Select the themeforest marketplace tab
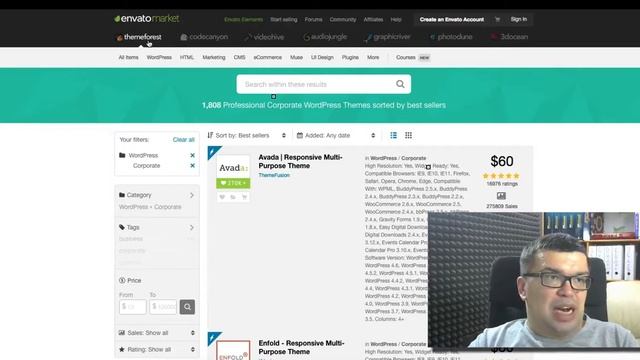640x360 pixels. (139, 37)
